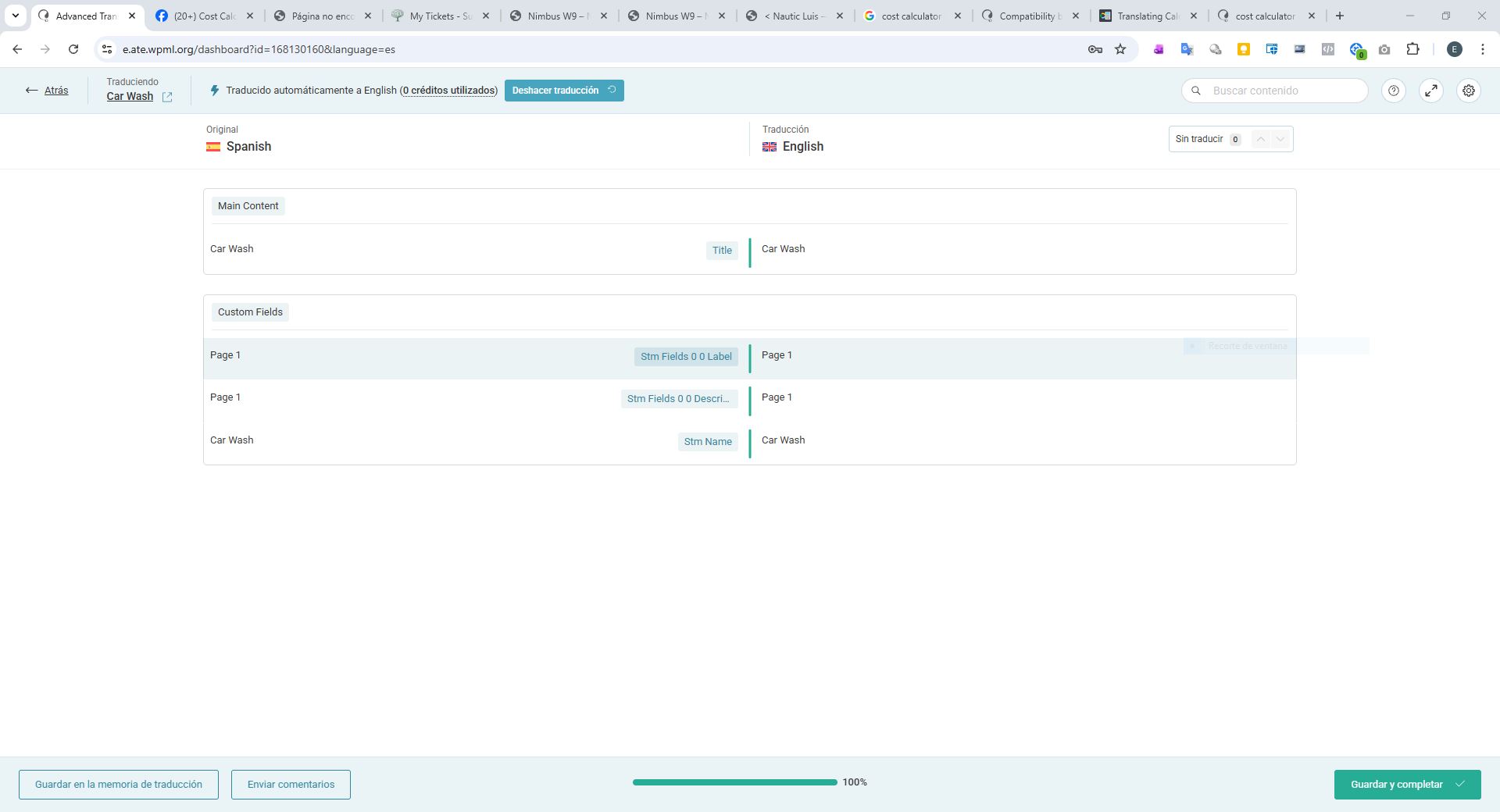The image size is (1500, 812).
Task: Switch to the Translating Cal tab
Action: click(x=1148, y=16)
